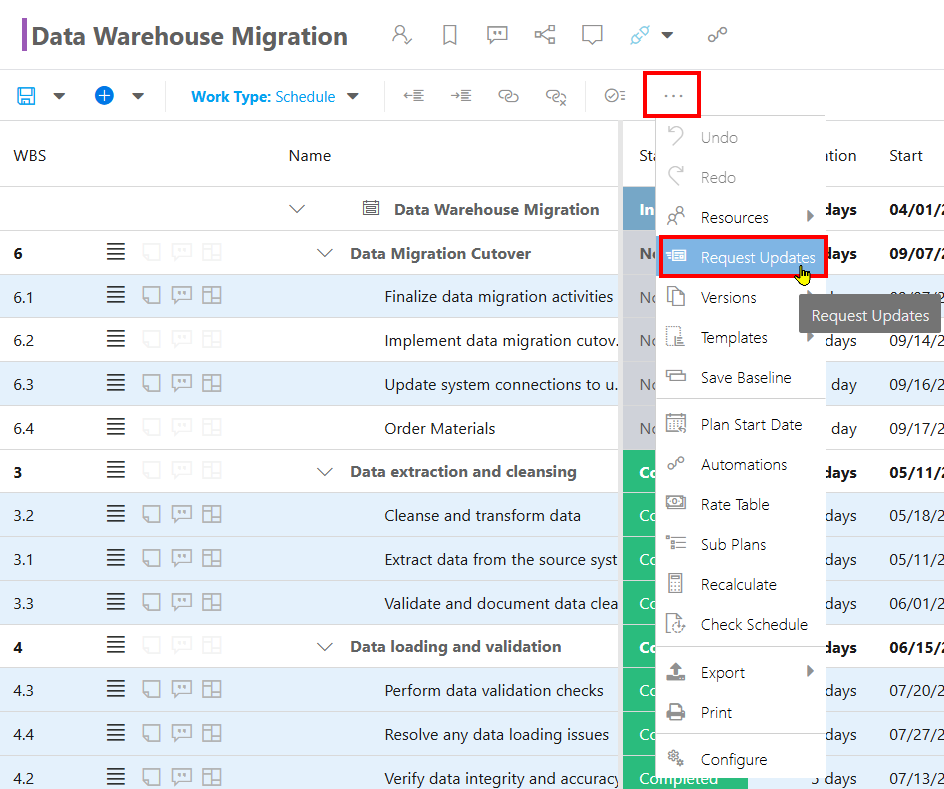Image resolution: width=944 pixels, height=789 pixels.
Task: Click the 'Data Warehouse Migration' page title
Action: point(190,36)
